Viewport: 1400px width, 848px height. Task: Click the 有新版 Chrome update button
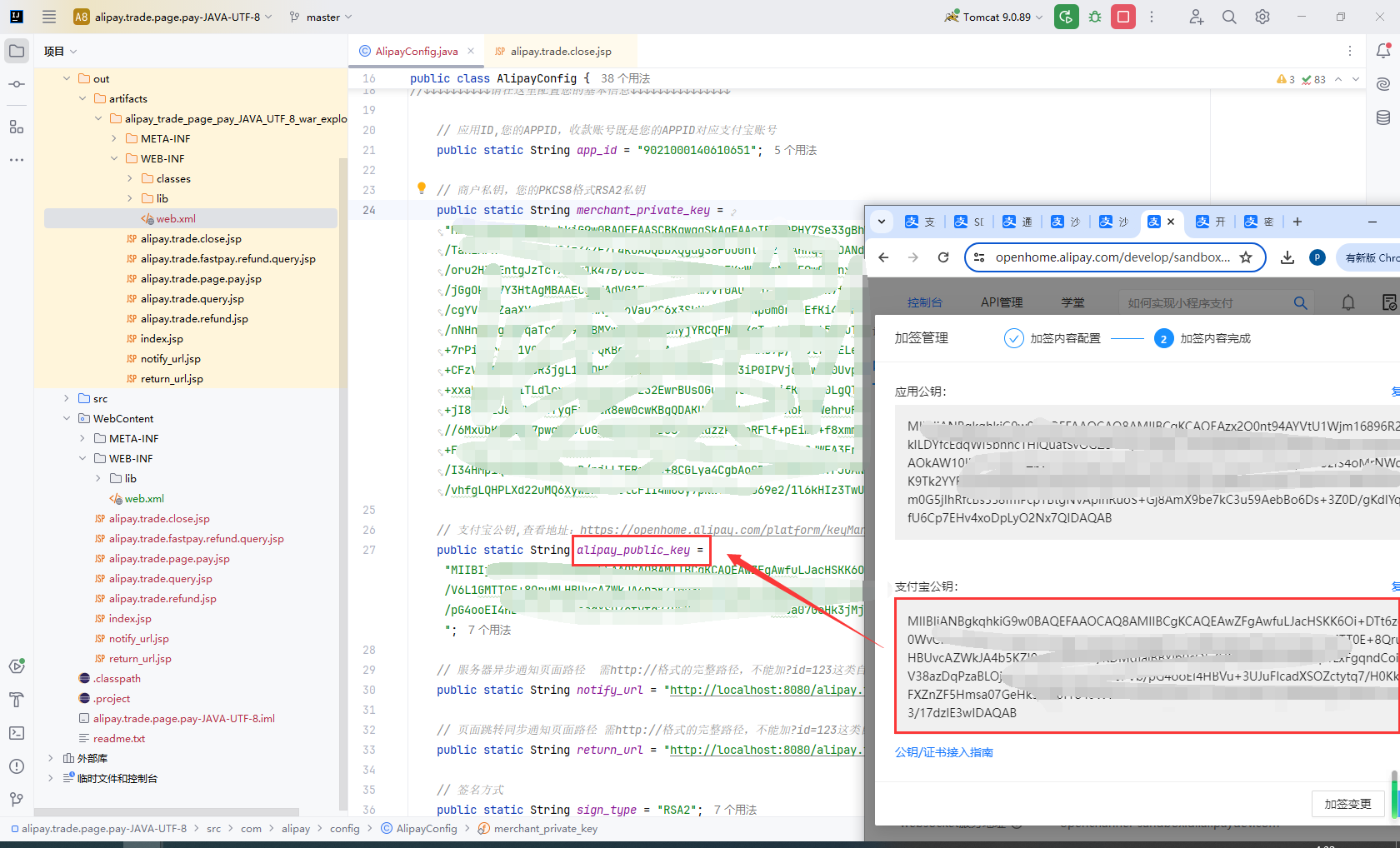click(1368, 257)
